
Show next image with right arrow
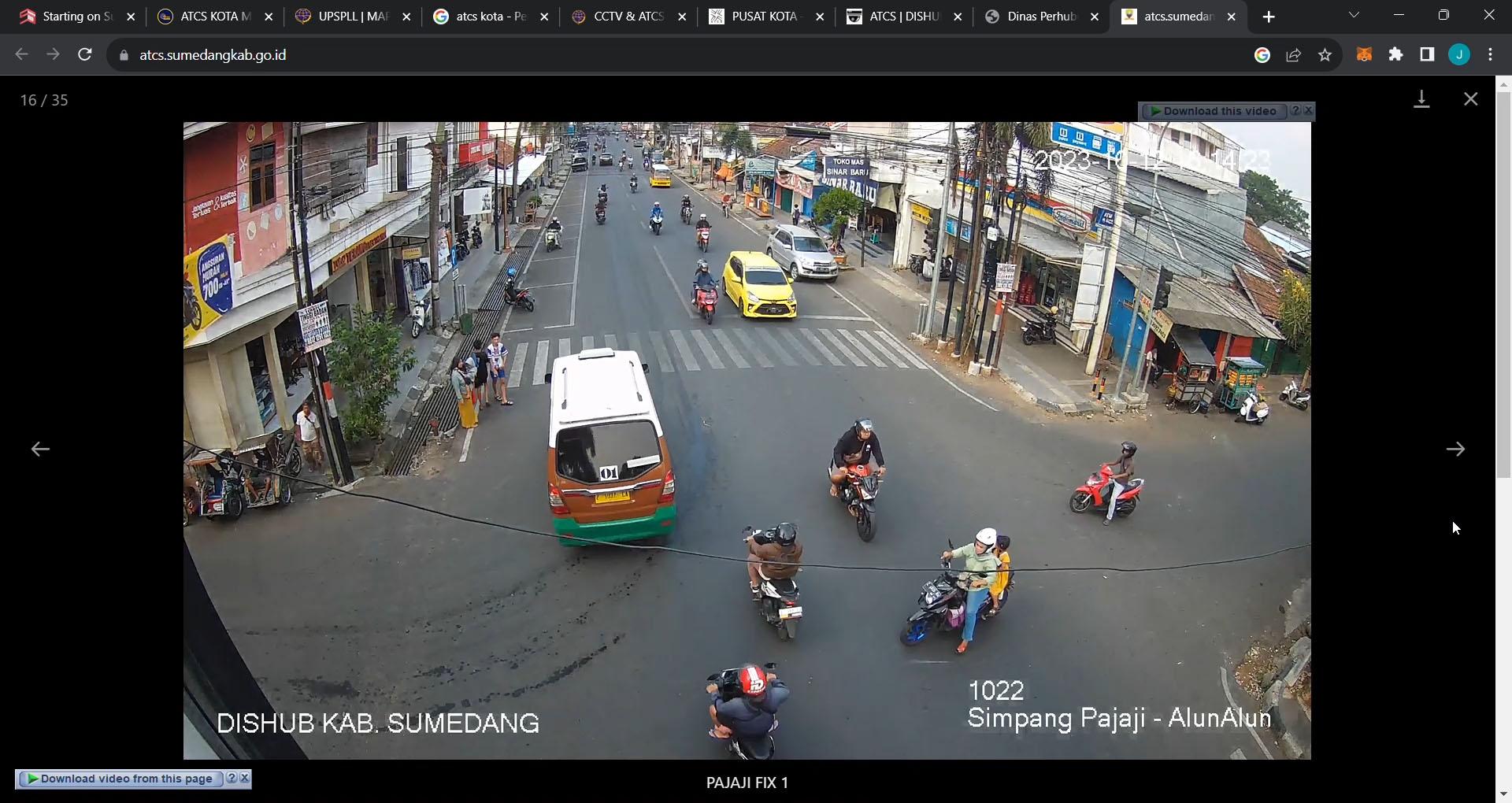tap(1455, 449)
